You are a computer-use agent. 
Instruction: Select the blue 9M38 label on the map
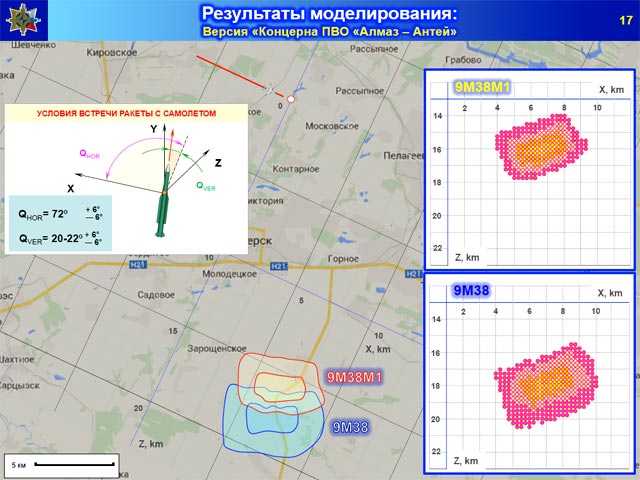(350, 427)
